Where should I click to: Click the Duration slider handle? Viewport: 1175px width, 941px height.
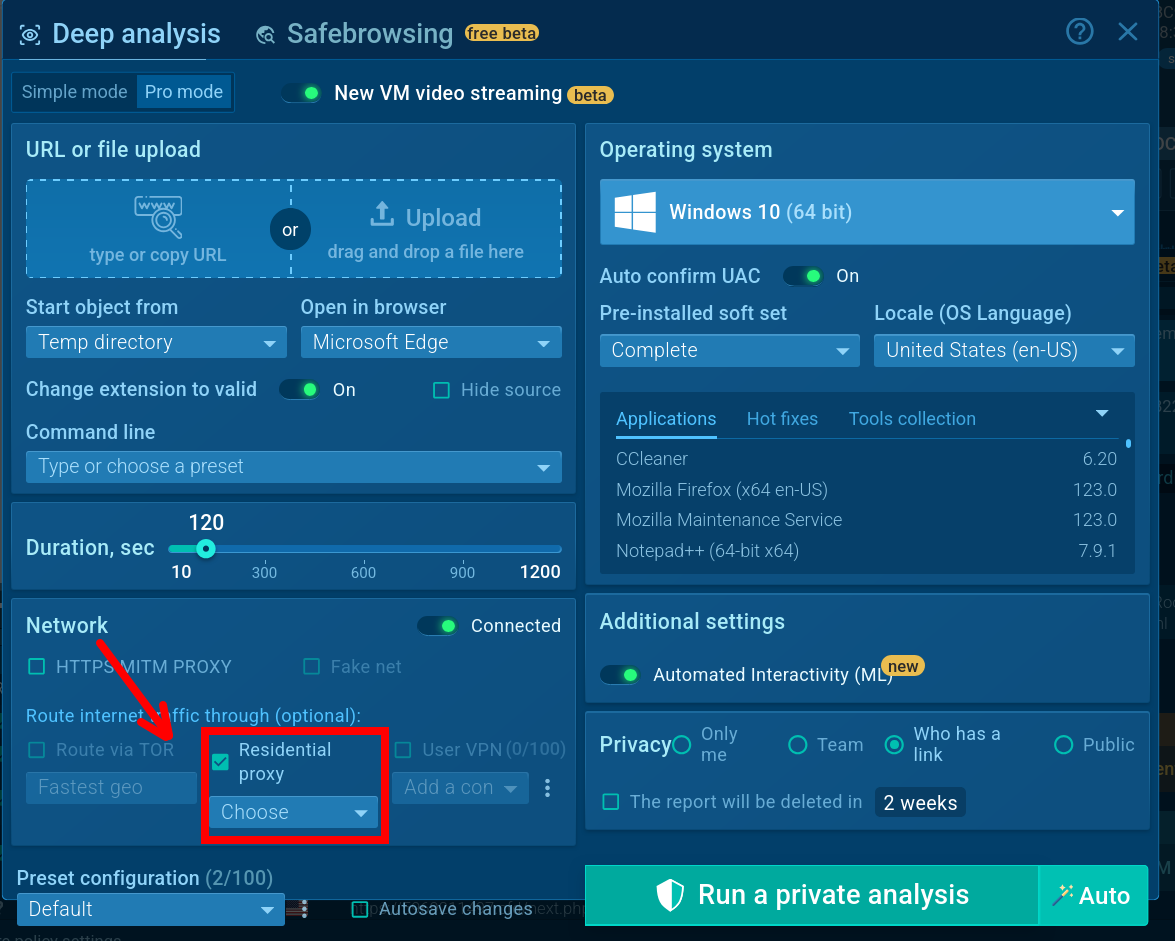[x=206, y=549]
